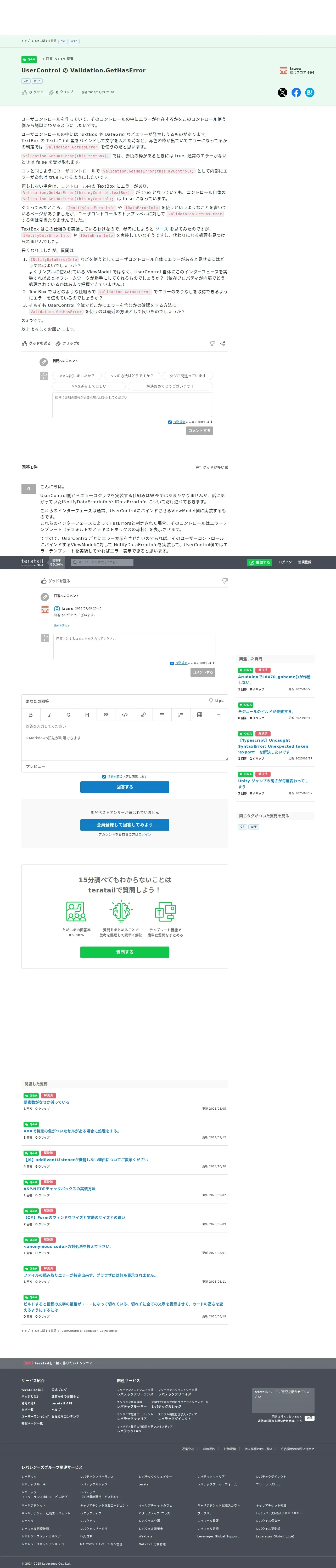Apply bold formatting in answer editor
This screenshot has width=336, height=1568.
(x=31, y=714)
